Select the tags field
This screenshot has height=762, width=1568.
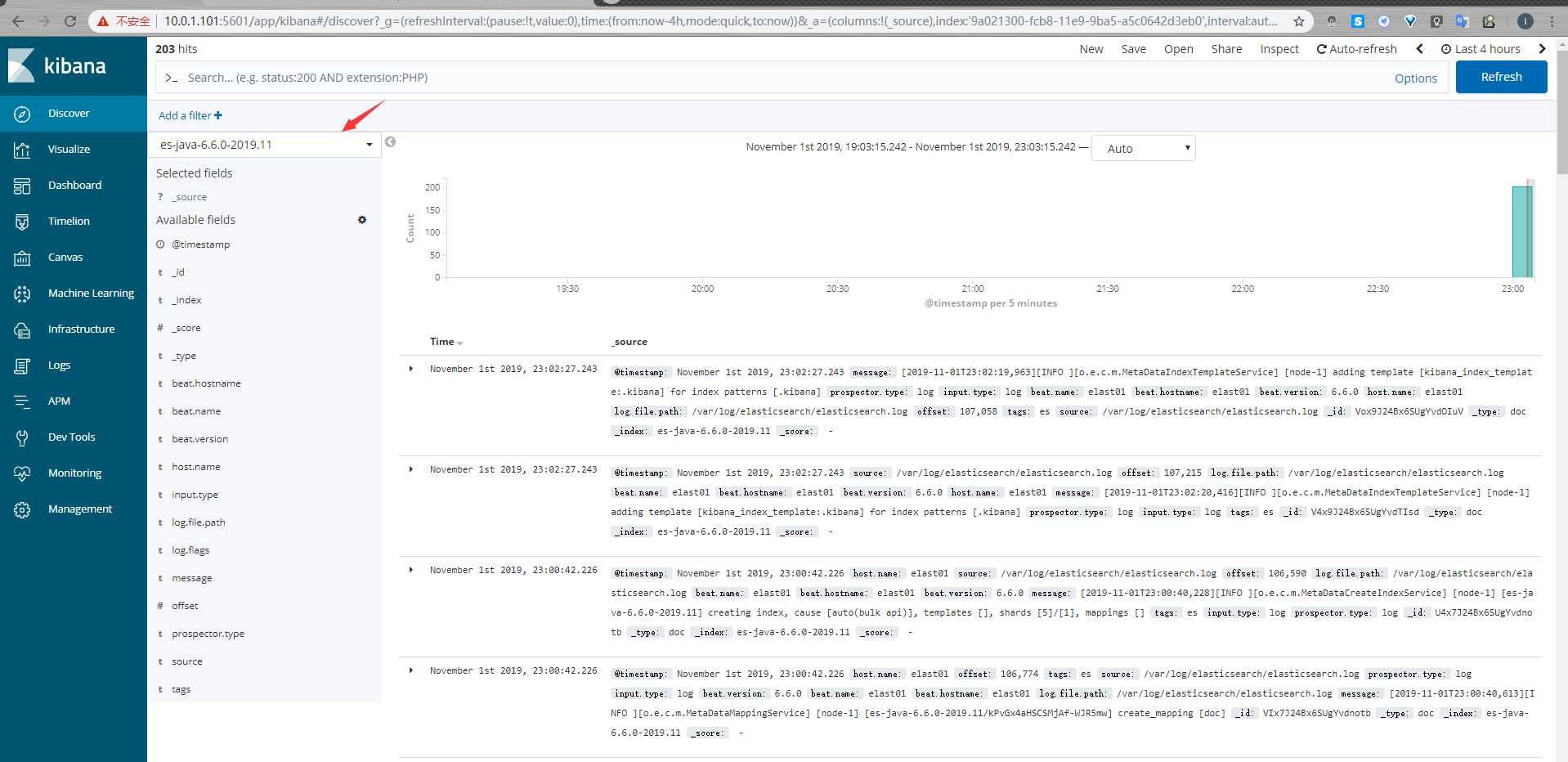pyautogui.click(x=181, y=689)
